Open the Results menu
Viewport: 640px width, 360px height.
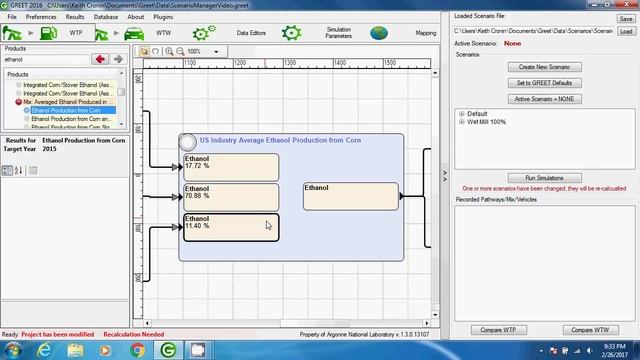click(x=75, y=17)
